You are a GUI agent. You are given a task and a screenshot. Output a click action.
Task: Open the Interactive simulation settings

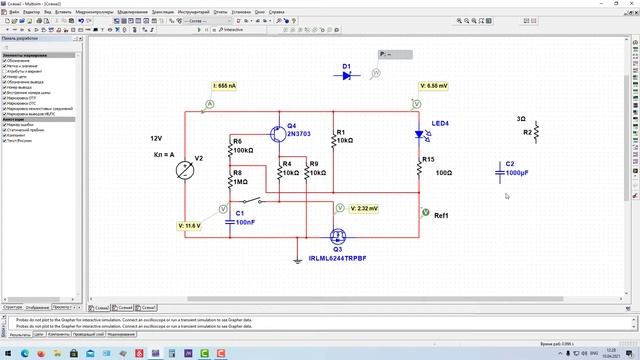pyautogui.click(x=231, y=30)
